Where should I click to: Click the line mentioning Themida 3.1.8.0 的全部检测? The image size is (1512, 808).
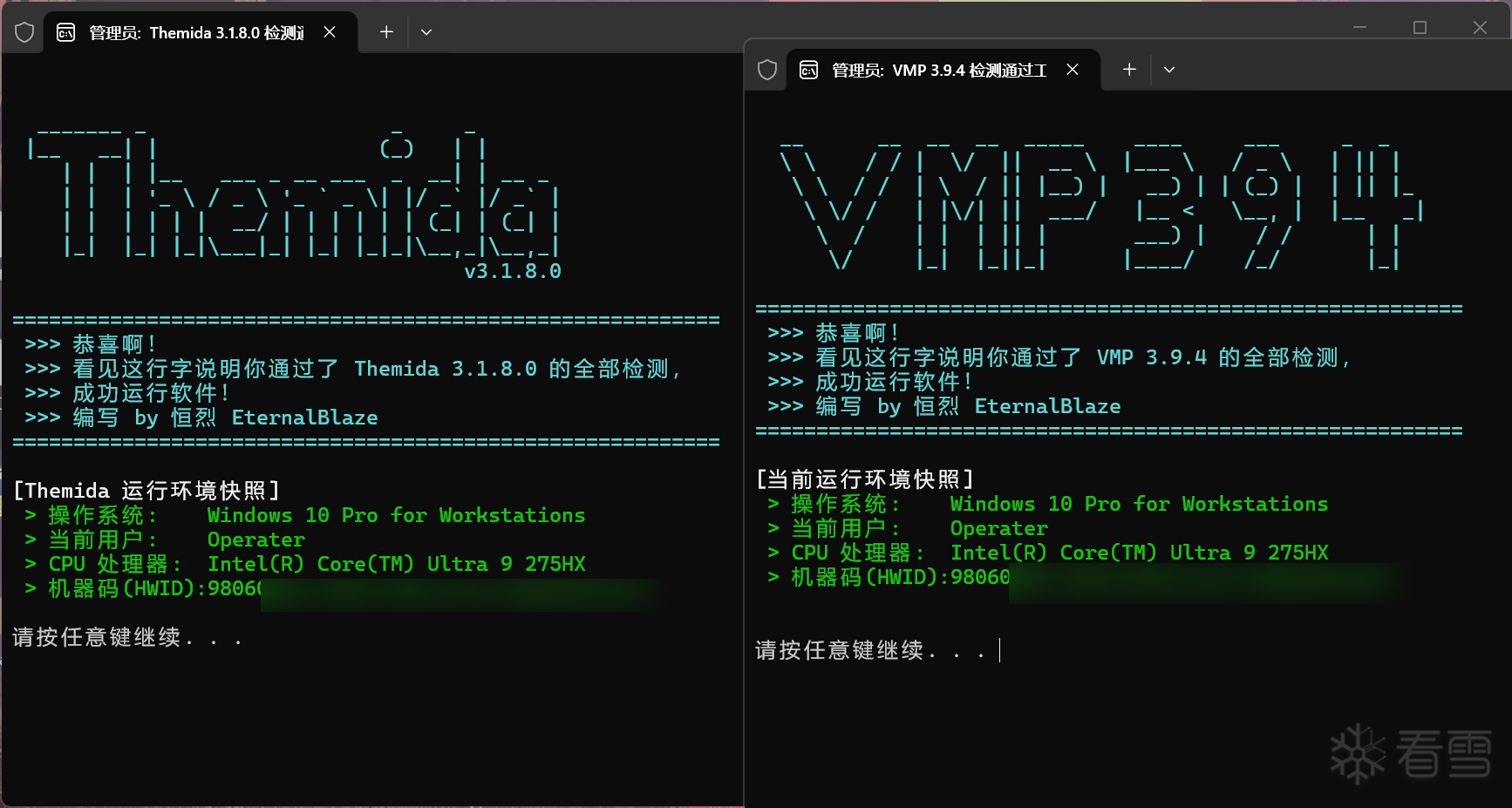pyautogui.click(x=353, y=369)
